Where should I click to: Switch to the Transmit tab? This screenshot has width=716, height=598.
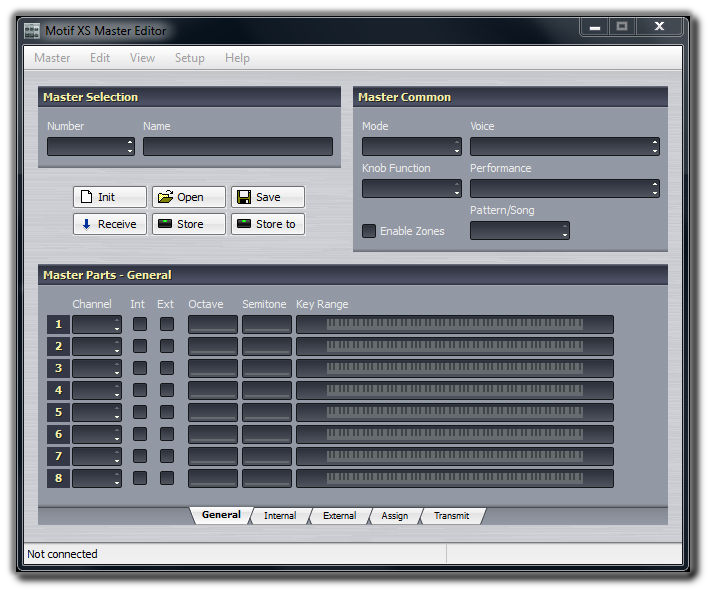452,516
